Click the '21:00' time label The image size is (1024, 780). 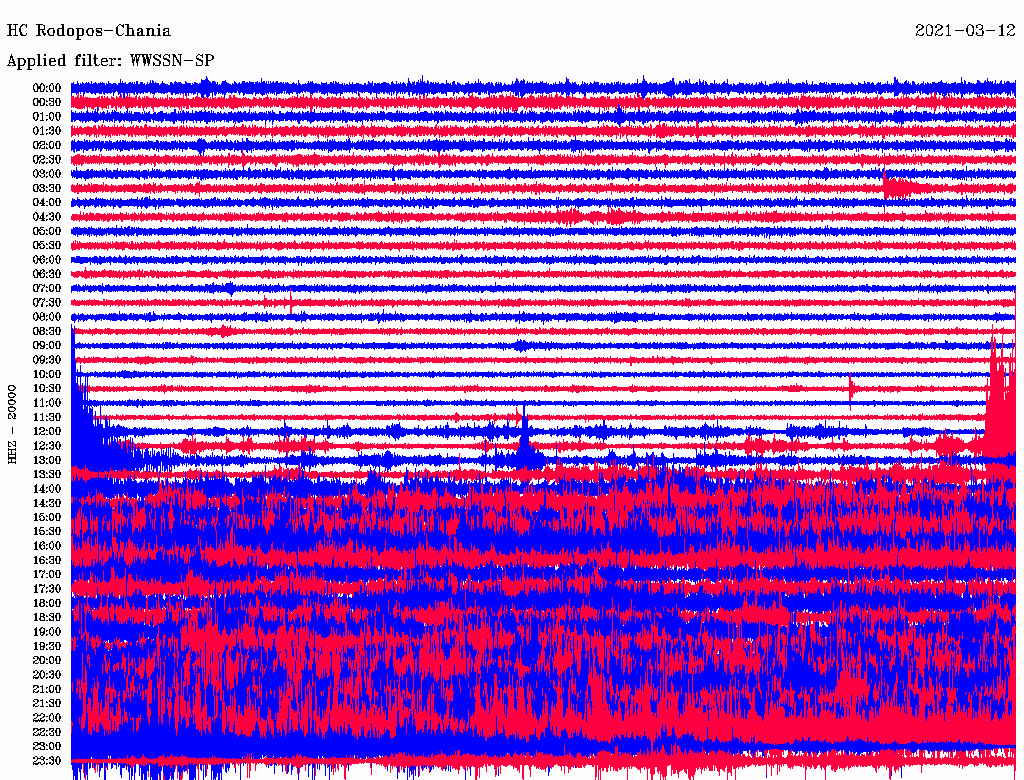point(47,689)
